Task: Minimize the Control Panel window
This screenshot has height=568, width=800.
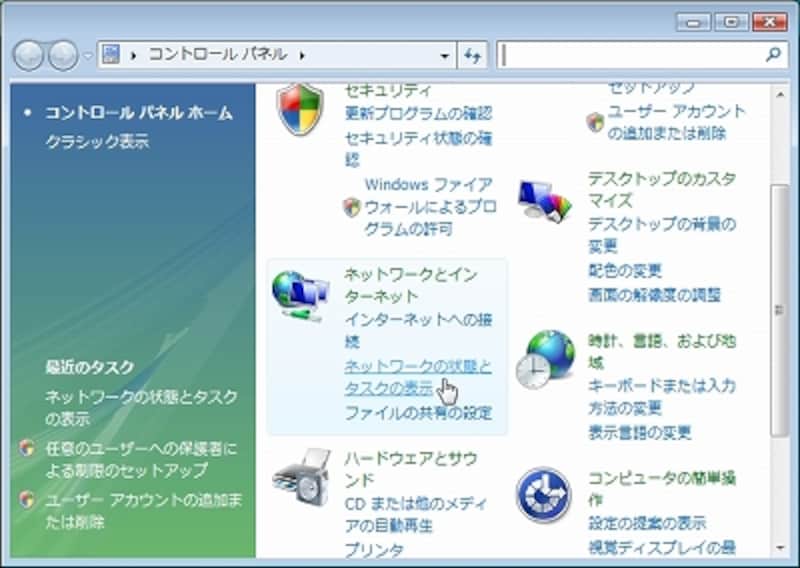Action: click(693, 22)
